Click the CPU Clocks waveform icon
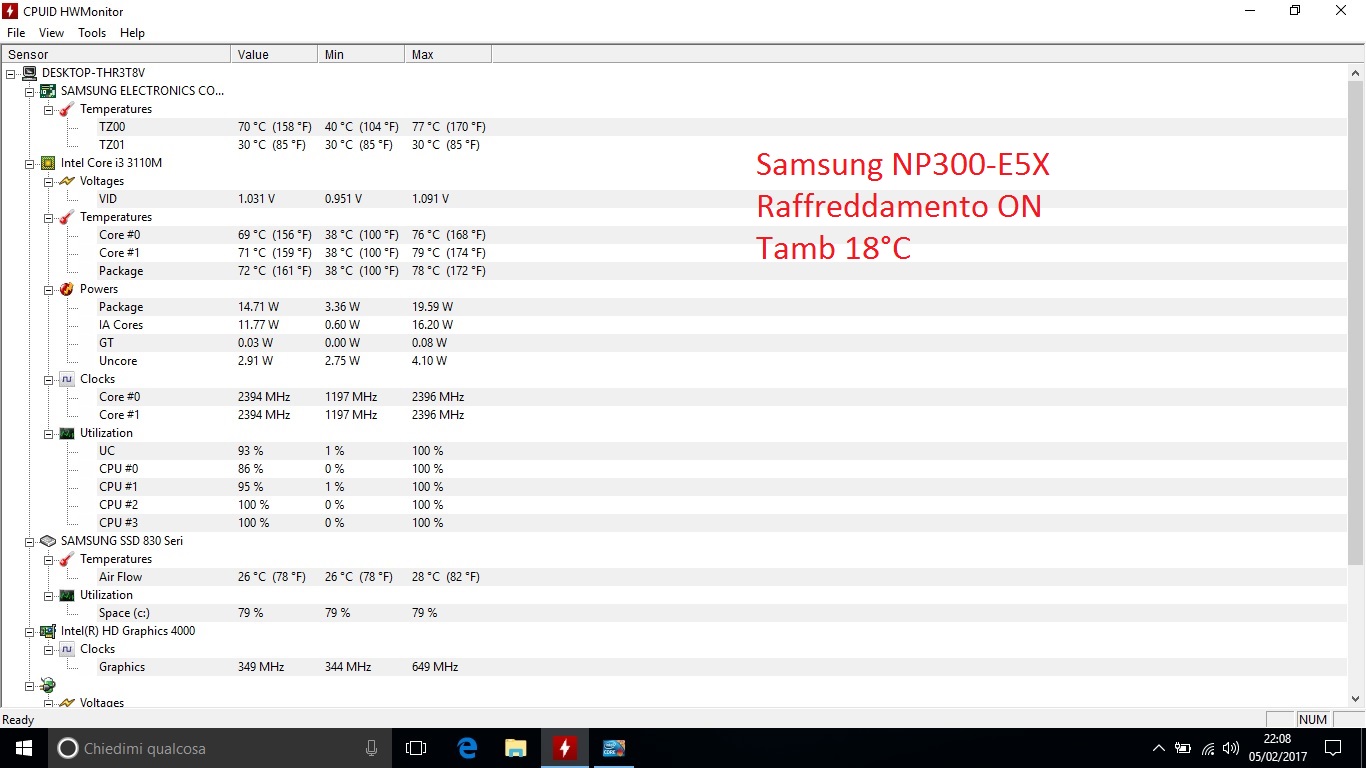1366x768 pixels. (66, 379)
